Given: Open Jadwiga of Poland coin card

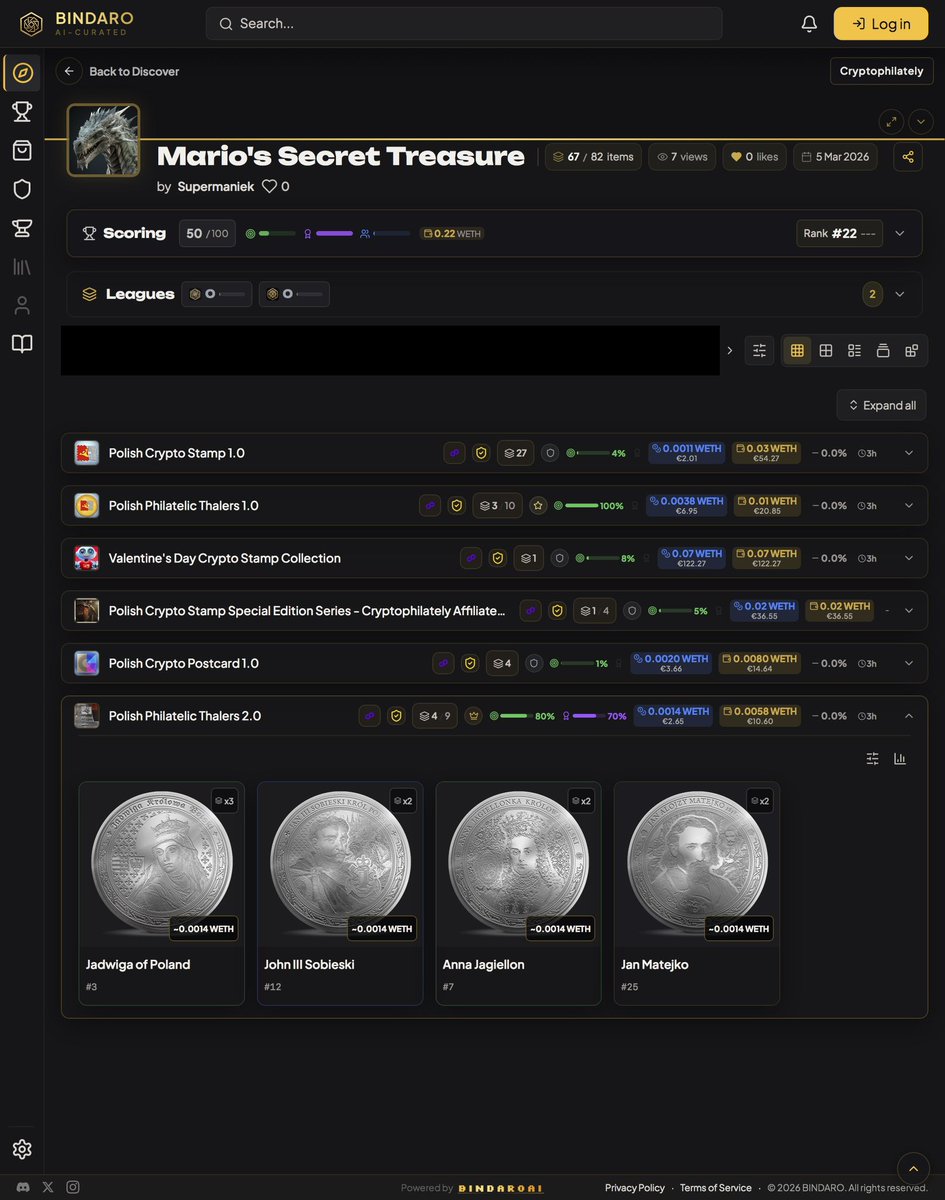Looking at the screenshot, I should (162, 893).
